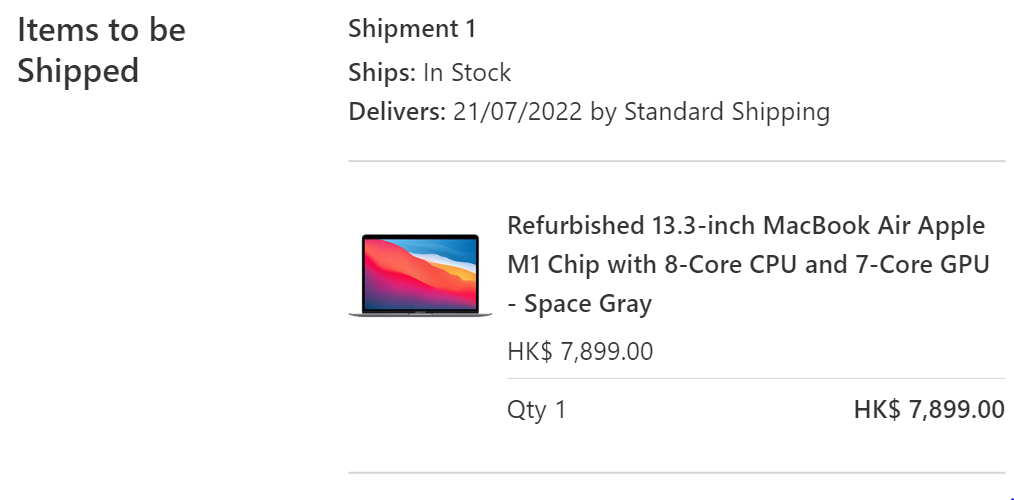Click the Items to be Shipped heading

(102, 50)
